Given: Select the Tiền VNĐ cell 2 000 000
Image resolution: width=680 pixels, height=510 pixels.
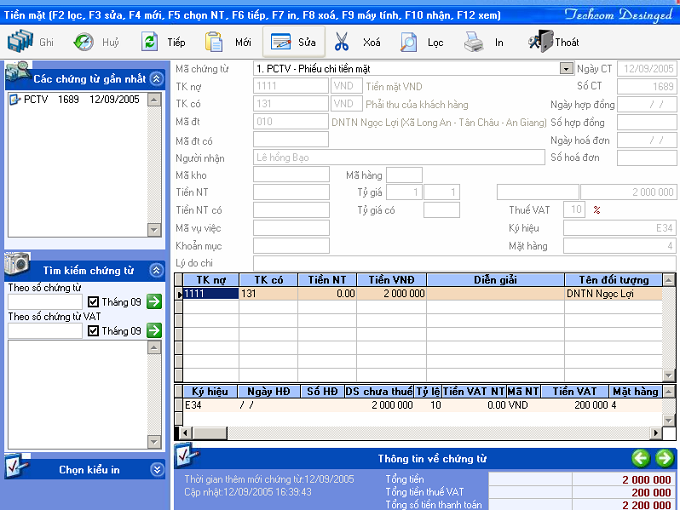Looking at the screenshot, I should 392,294.
